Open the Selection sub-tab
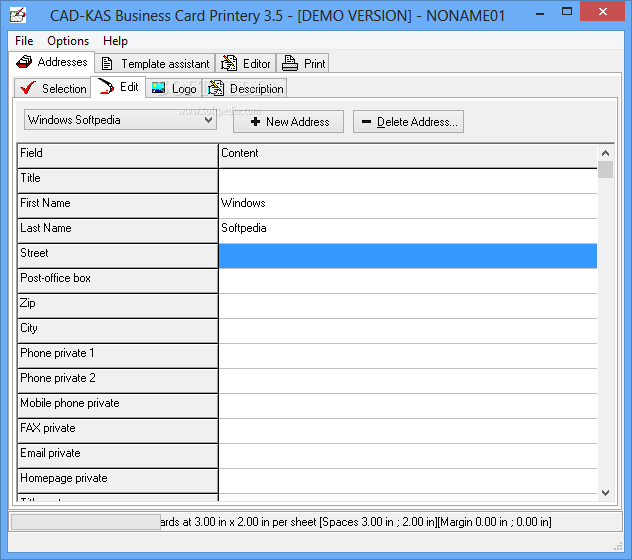The width and height of the screenshot is (632, 560). (x=52, y=88)
